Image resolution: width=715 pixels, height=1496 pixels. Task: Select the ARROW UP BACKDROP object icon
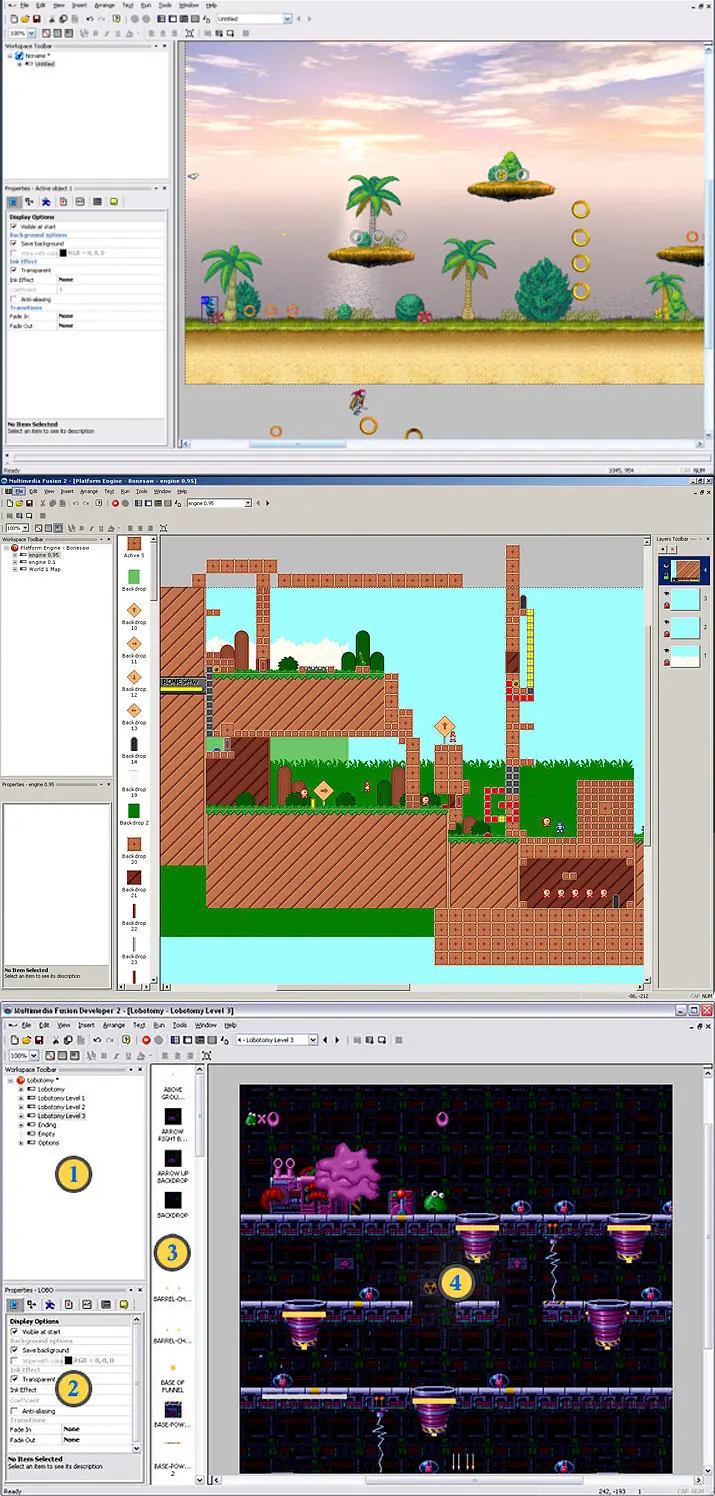(172, 1157)
